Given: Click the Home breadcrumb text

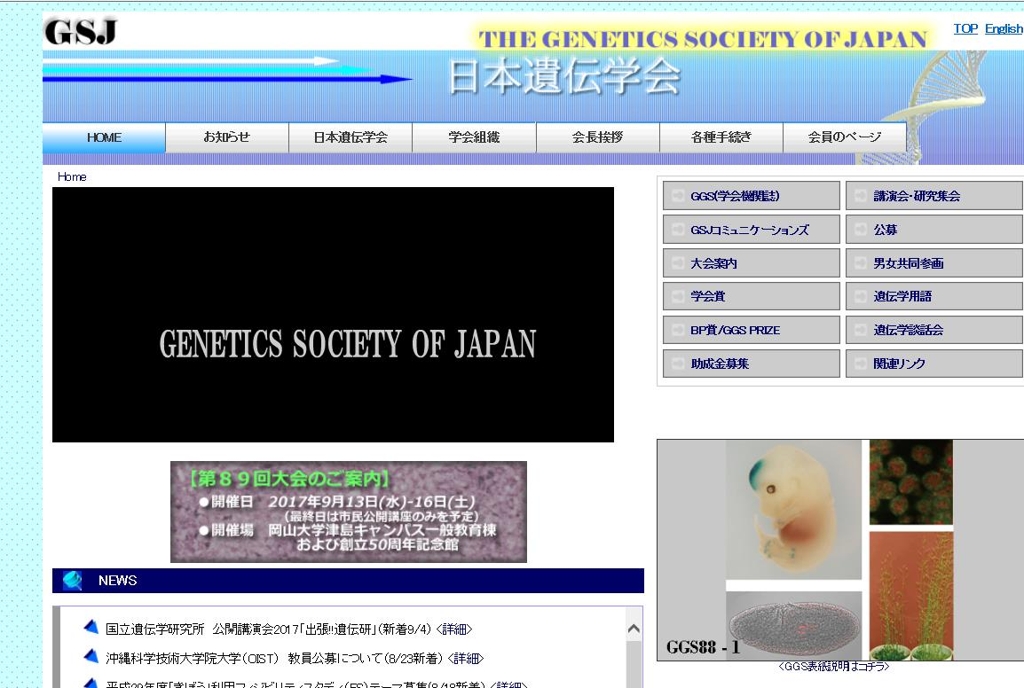Looking at the screenshot, I should [x=72, y=177].
